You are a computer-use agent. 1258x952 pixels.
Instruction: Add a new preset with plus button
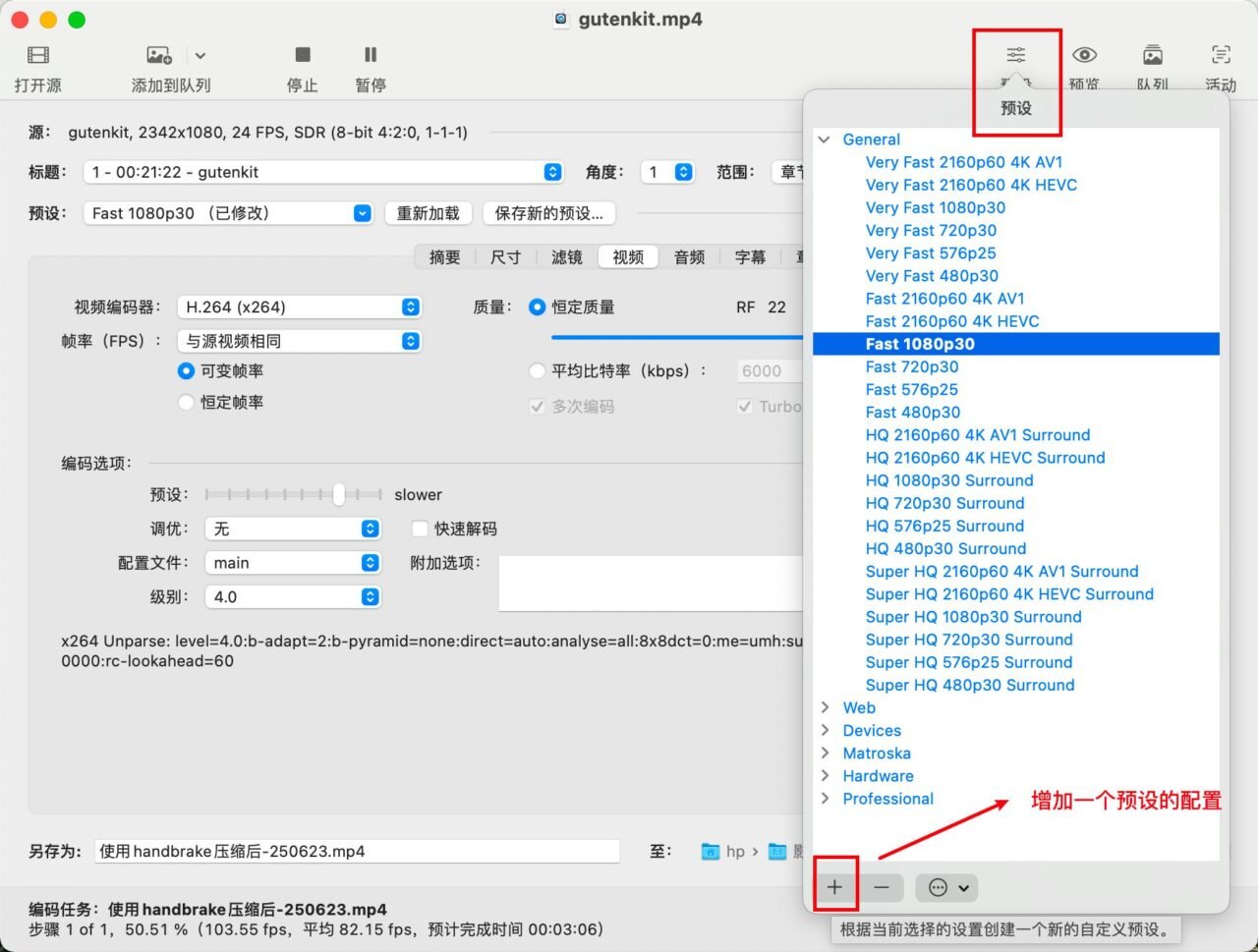[x=834, y=887]
